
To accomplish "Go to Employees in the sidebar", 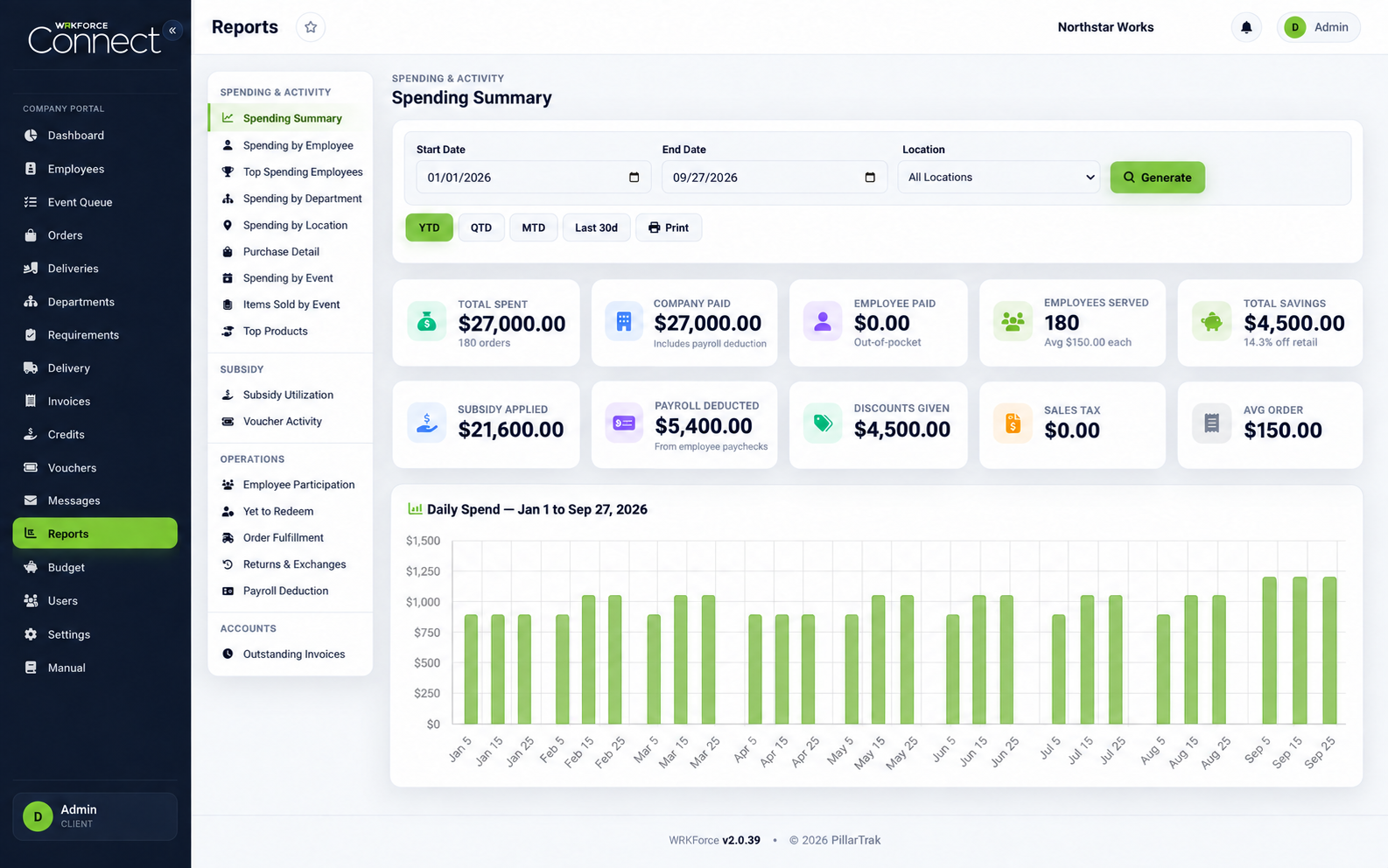I will [95, 169].
